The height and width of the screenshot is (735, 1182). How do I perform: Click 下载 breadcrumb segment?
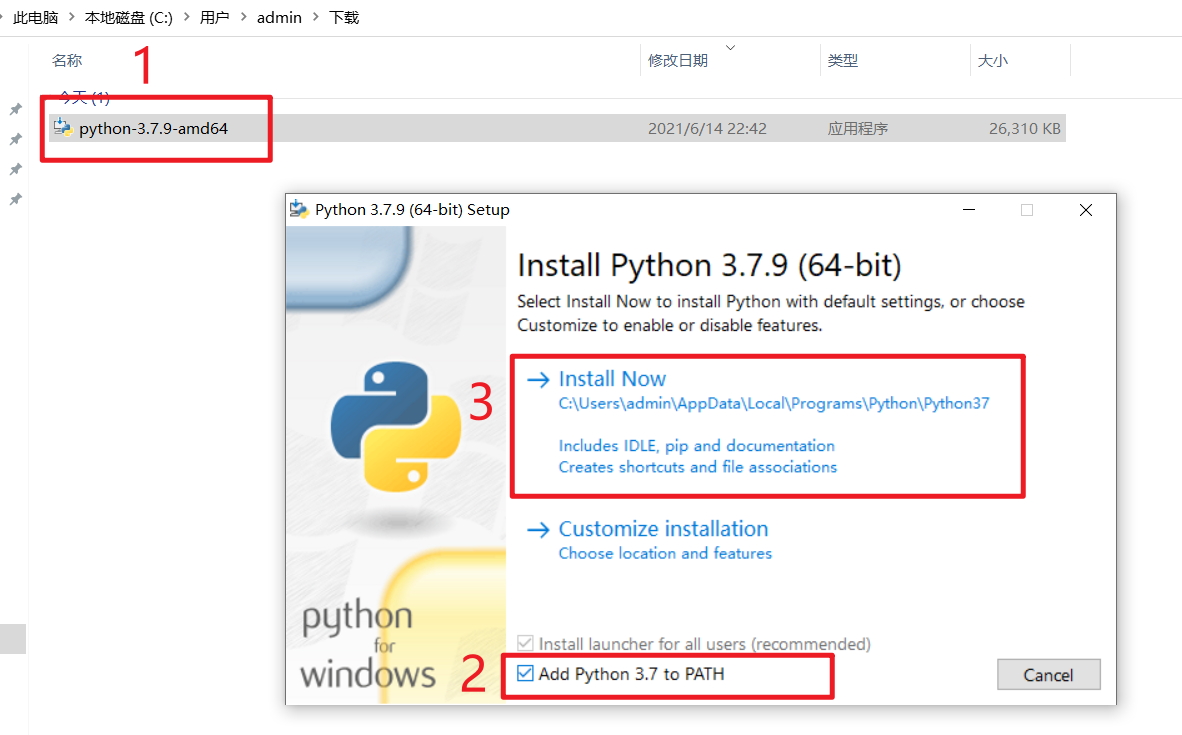344,17
